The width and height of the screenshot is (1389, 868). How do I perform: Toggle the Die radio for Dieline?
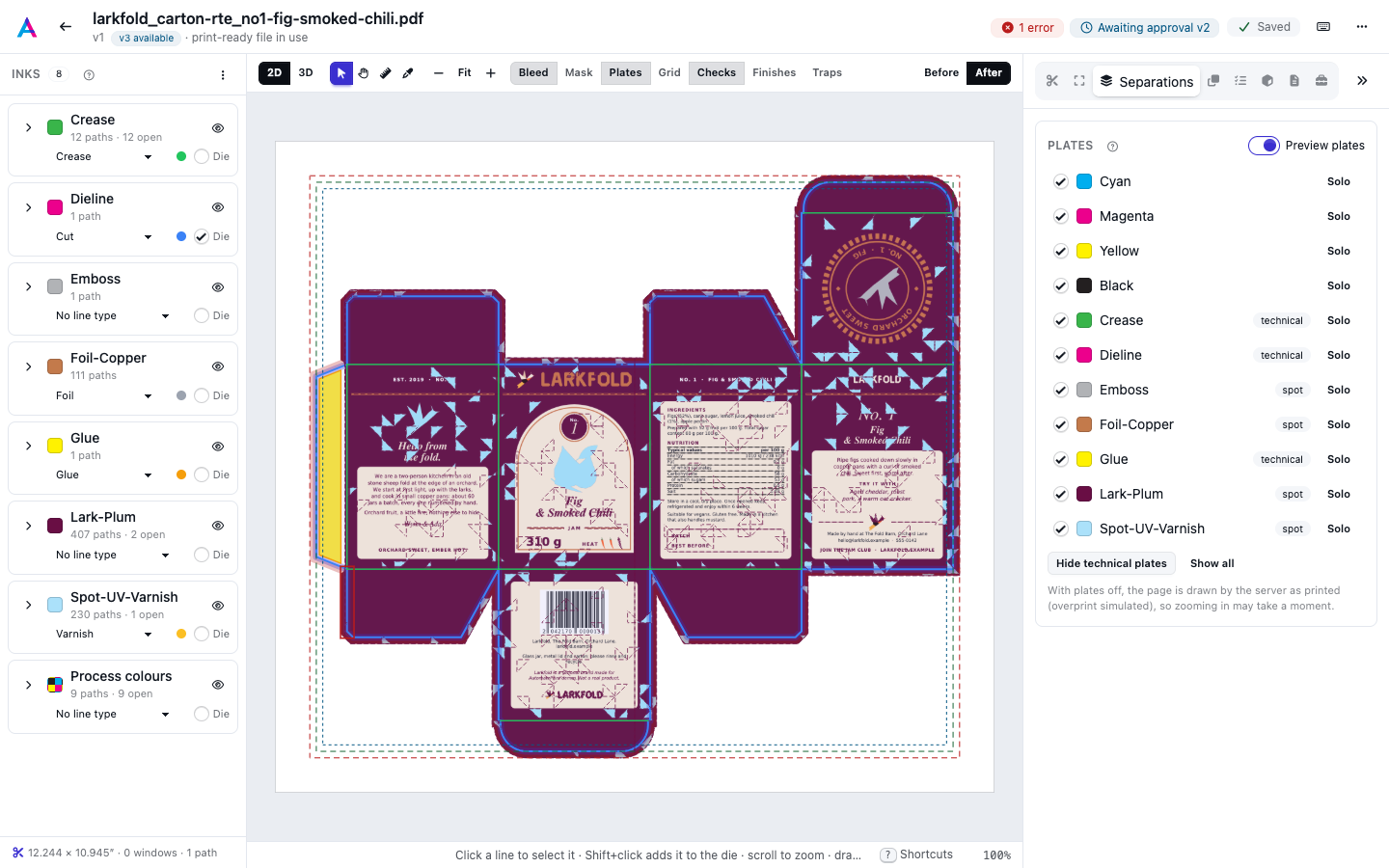(x=202, y=236)
